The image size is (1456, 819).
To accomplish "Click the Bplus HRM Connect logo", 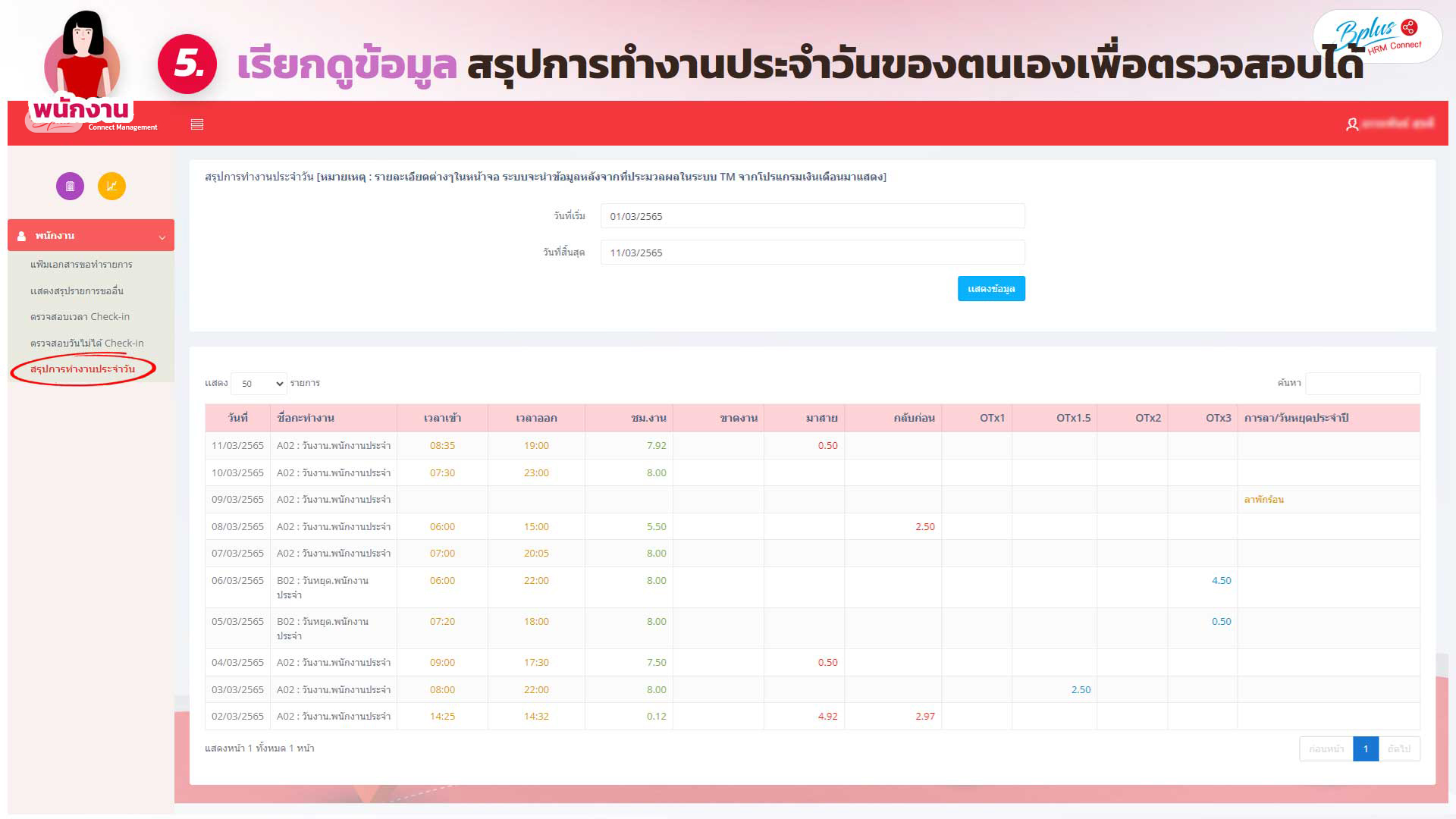I will [1377, 36].
